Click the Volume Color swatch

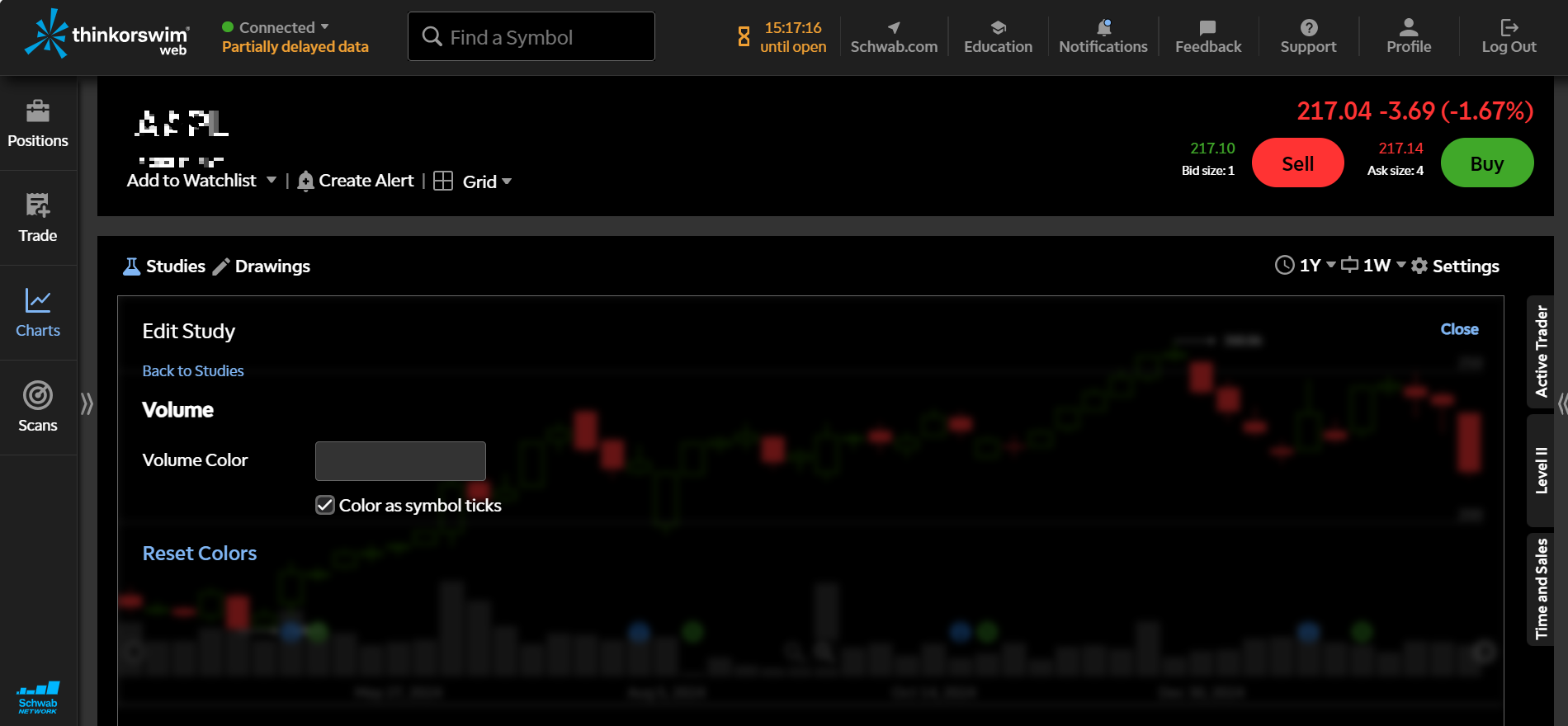pyautogui.click(x=400, y=461)
